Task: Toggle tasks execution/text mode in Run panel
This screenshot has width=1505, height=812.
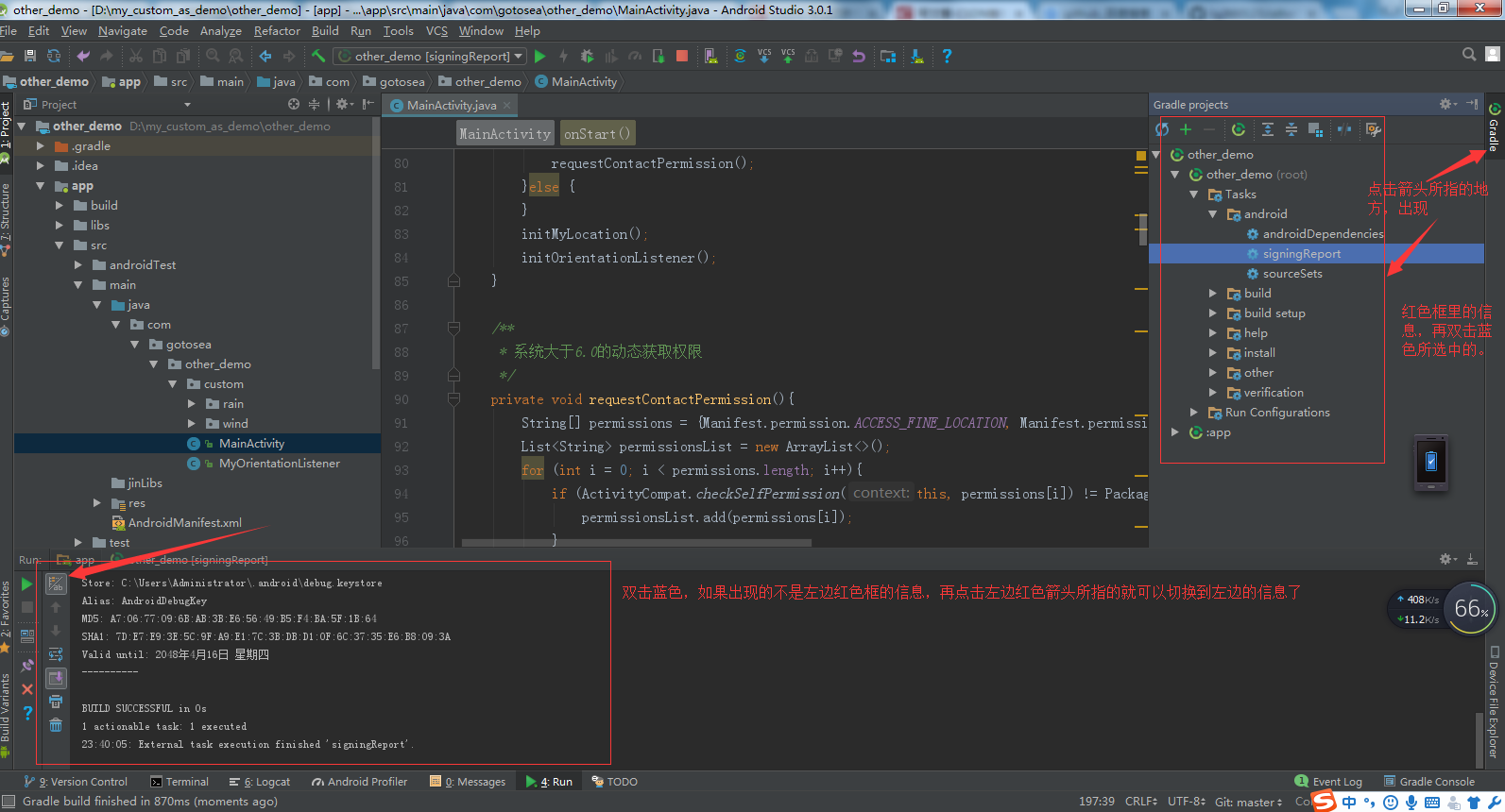Action: coord(56,584)
